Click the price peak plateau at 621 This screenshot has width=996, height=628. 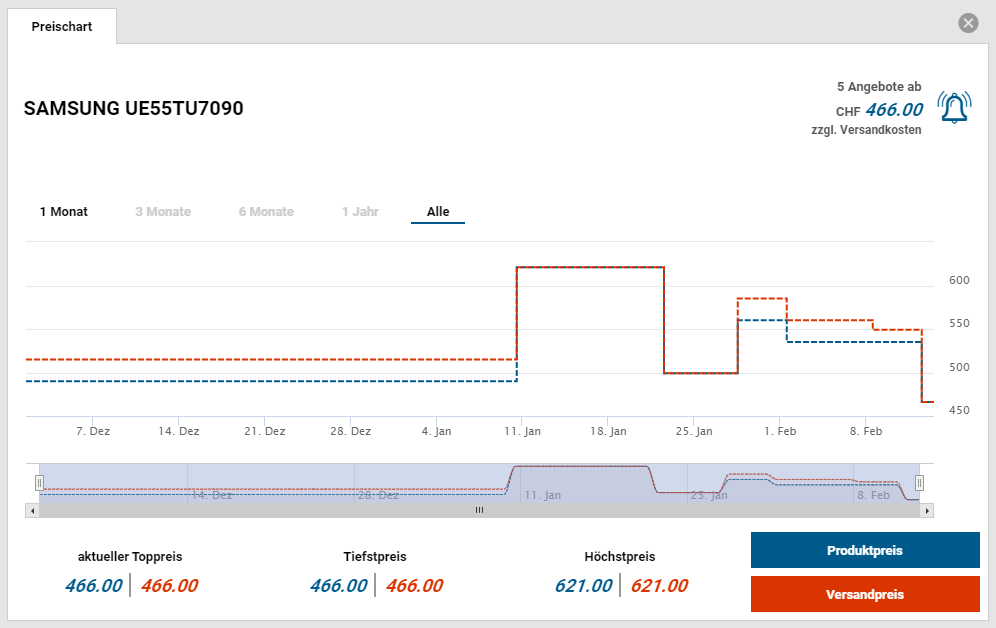pyautogui.click(x=590, y=267)
